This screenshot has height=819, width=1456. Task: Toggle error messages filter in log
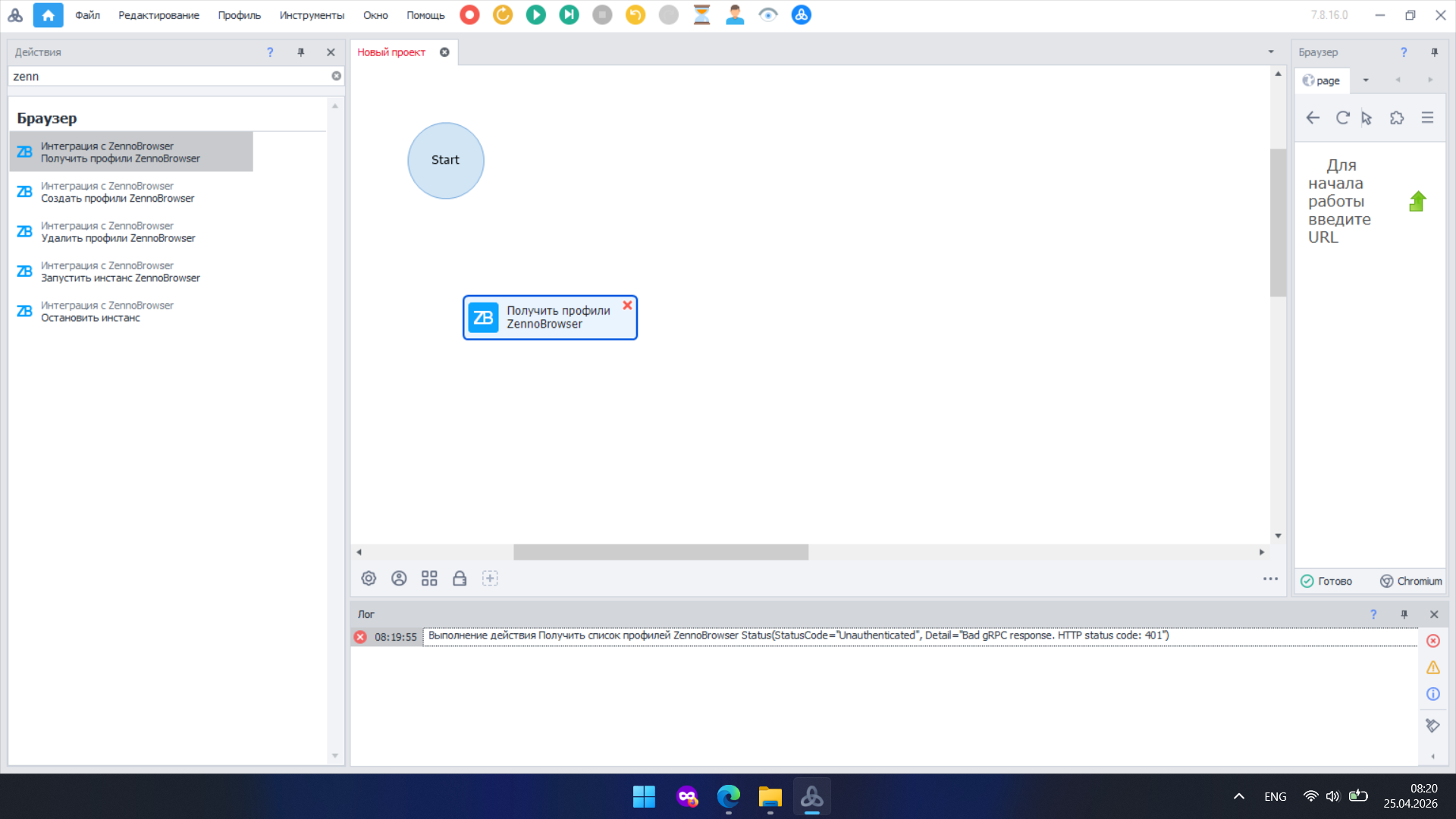[1432, 641]
